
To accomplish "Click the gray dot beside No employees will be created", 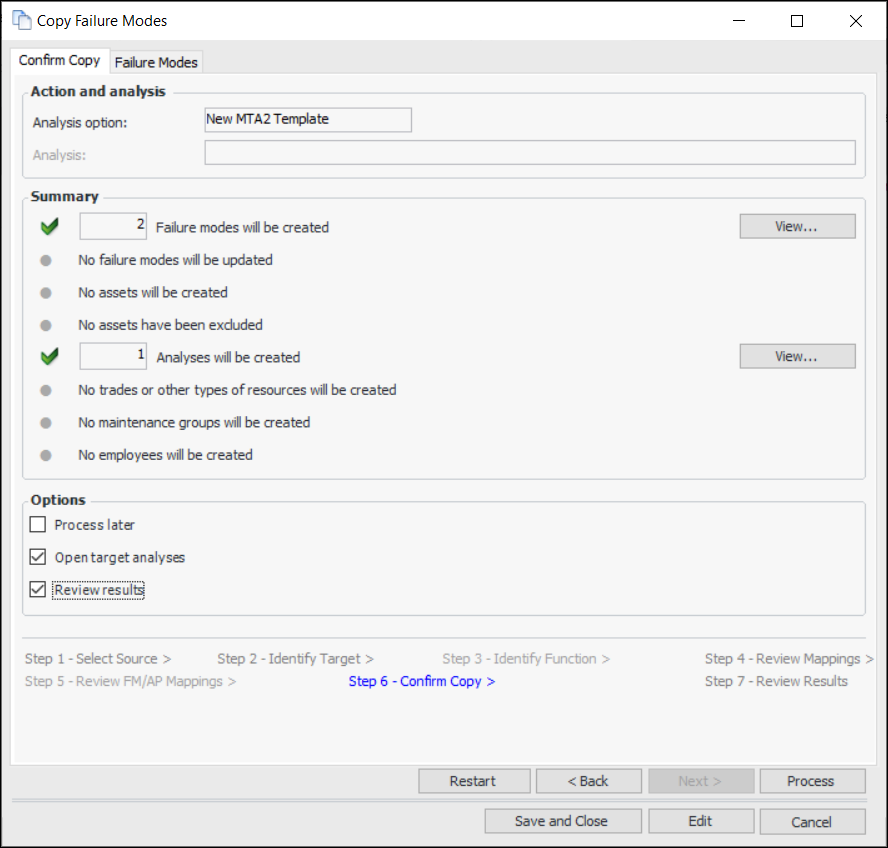I will [45, 455].
